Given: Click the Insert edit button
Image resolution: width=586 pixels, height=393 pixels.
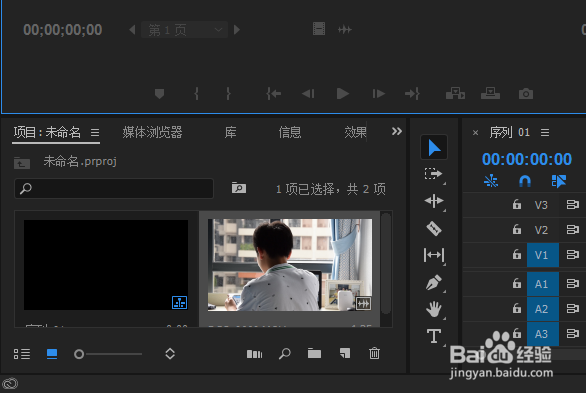Looking at the screenshot, I should pyautogui.click(x=455, y=93).
